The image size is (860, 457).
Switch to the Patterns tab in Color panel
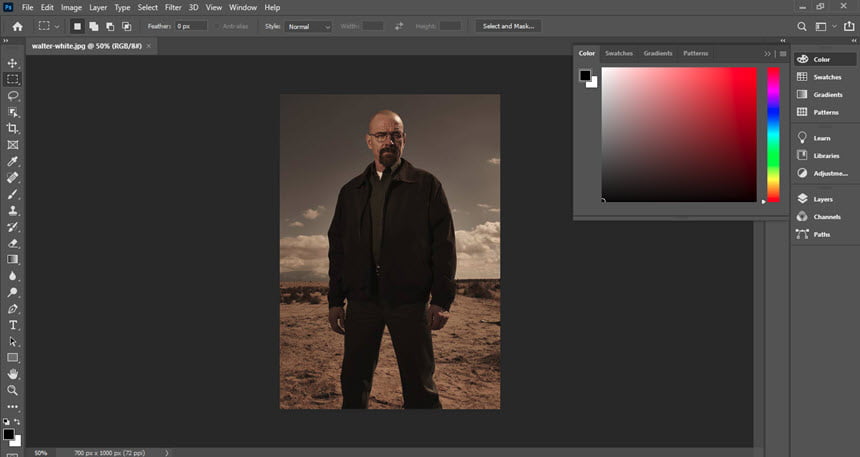click(695, 53)
